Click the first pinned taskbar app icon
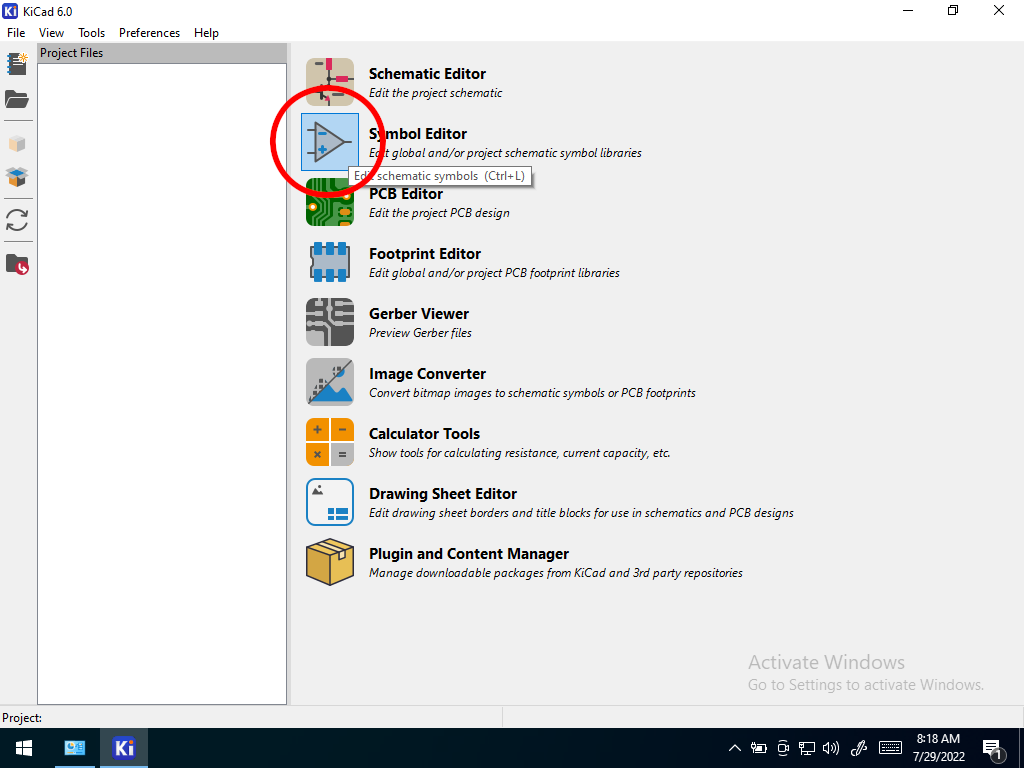 point(75,748)
